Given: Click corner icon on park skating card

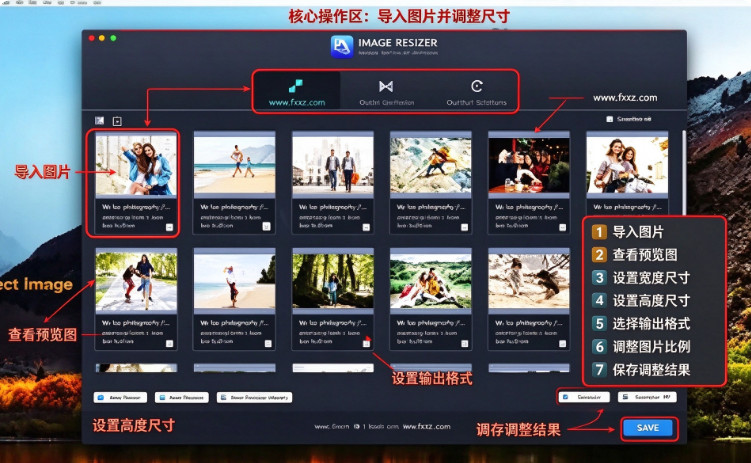Looking at the screenshot, I should [169, 344].
